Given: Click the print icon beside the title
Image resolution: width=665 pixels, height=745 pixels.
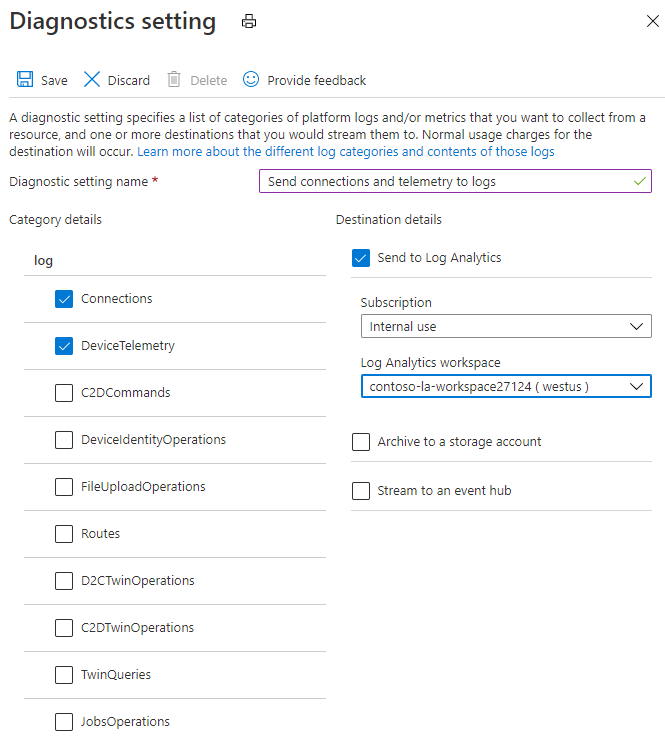Looking at the screenshot, I should [249, 21].
